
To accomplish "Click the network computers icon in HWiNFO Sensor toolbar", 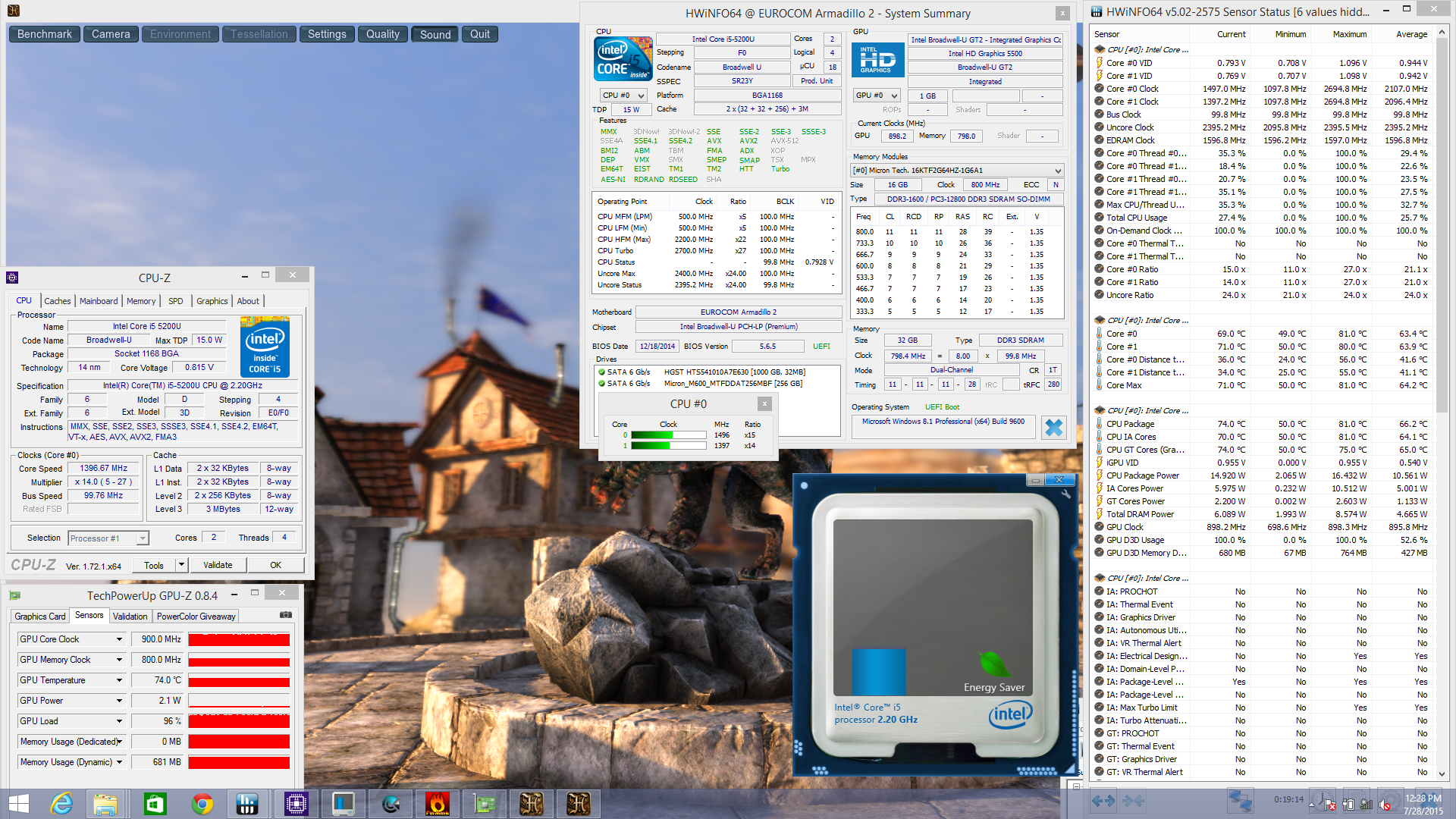I will [x=1241, y=800].
